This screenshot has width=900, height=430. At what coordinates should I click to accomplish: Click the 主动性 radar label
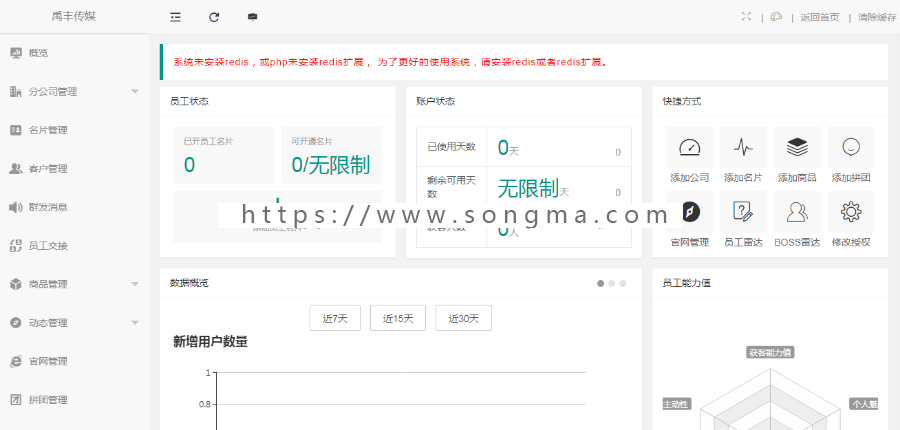[x=676, y=404]
